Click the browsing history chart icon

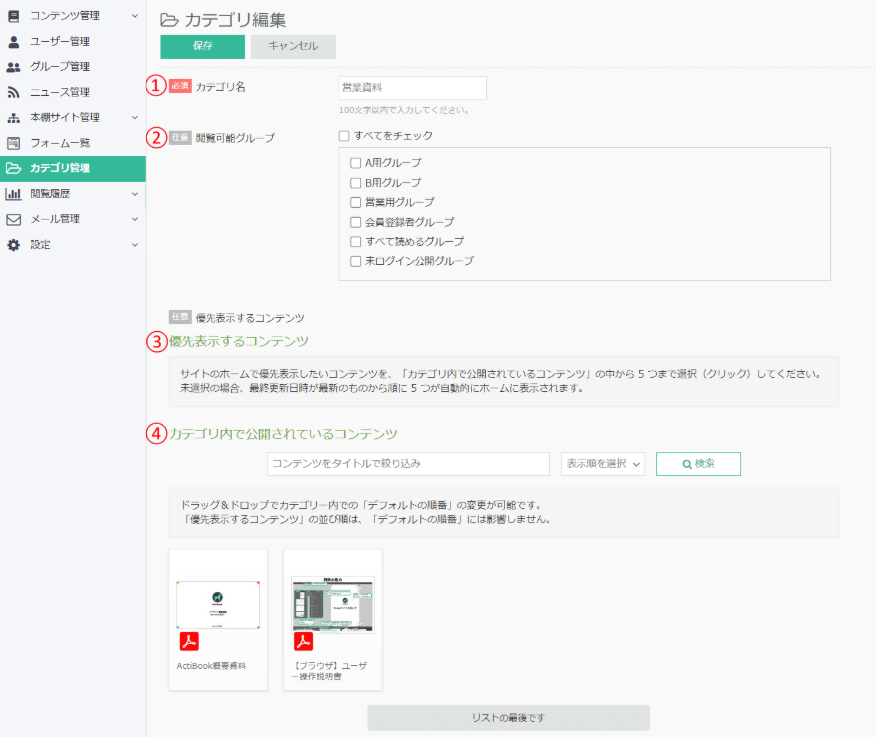point(14,194)
